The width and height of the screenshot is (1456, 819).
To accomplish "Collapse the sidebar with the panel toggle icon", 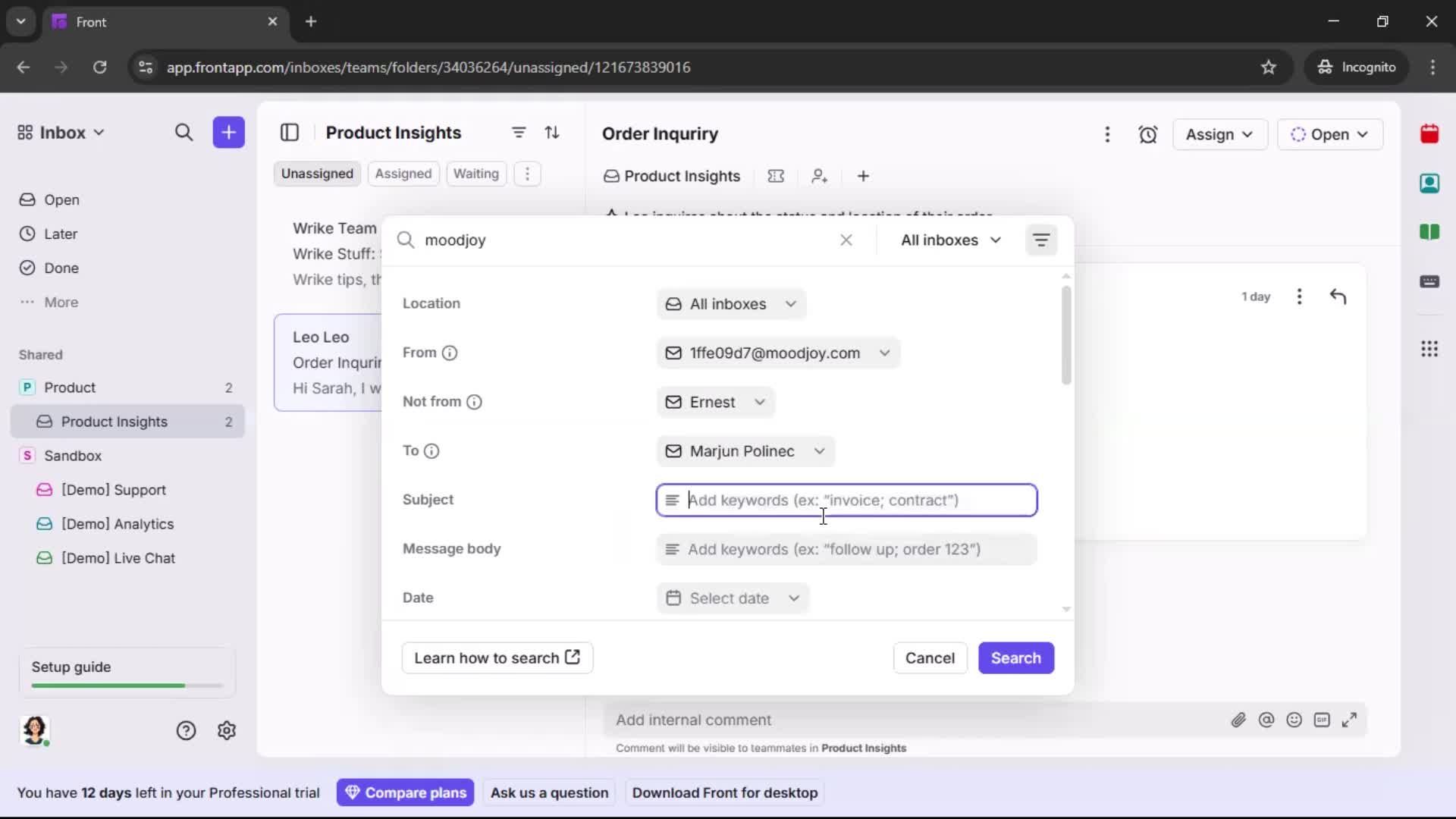I will (290, 132).
